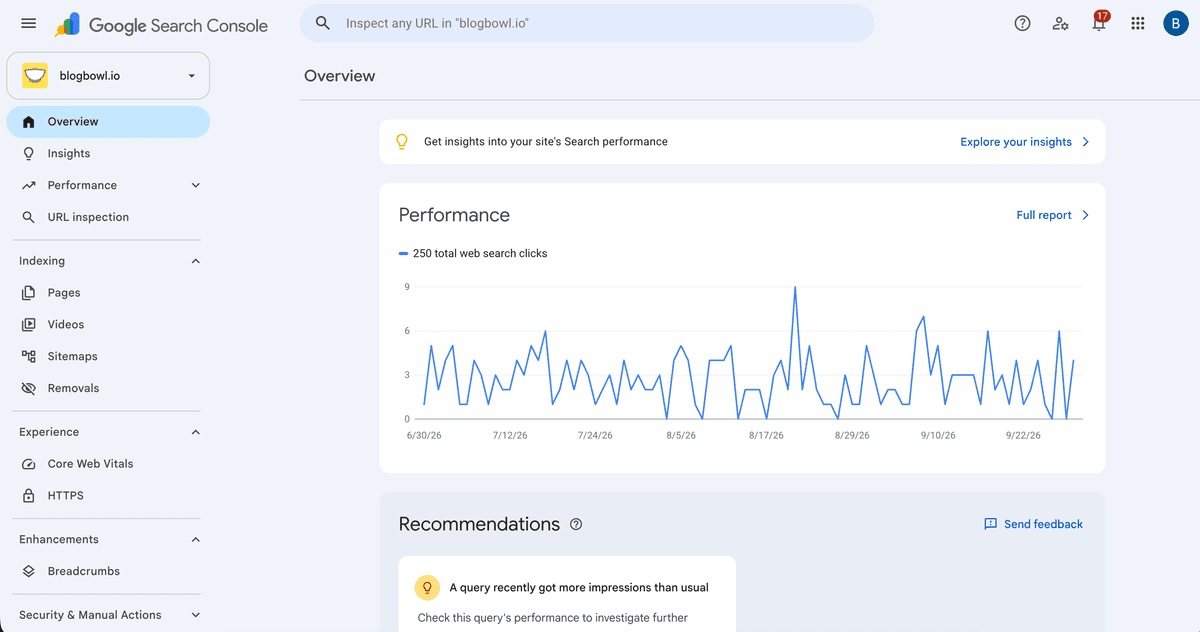Open users and permissions settings icon
This screenshot has width=1200, height=632.
click(x=1060, y=23)
